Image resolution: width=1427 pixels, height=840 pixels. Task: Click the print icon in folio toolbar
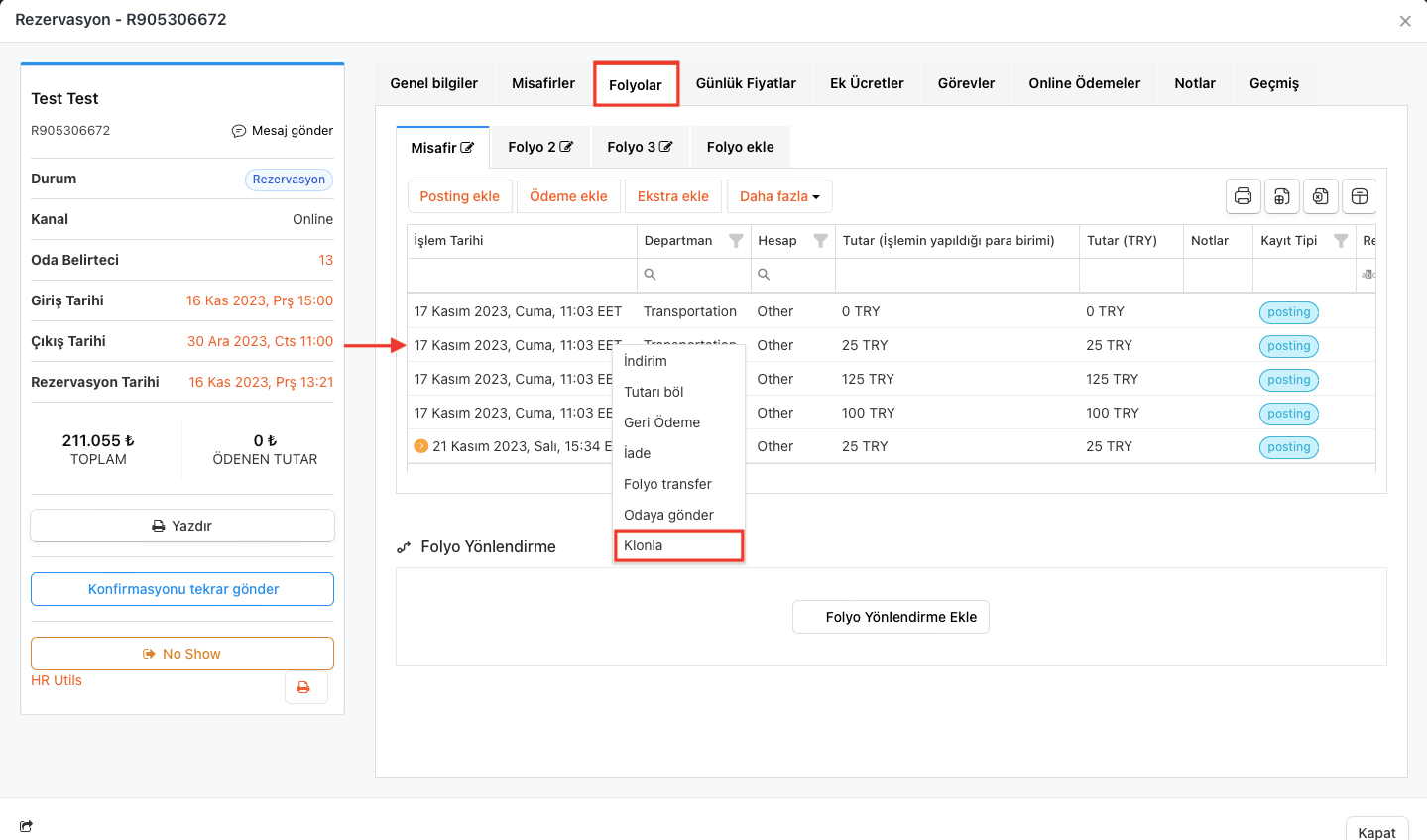(1243, 196)
